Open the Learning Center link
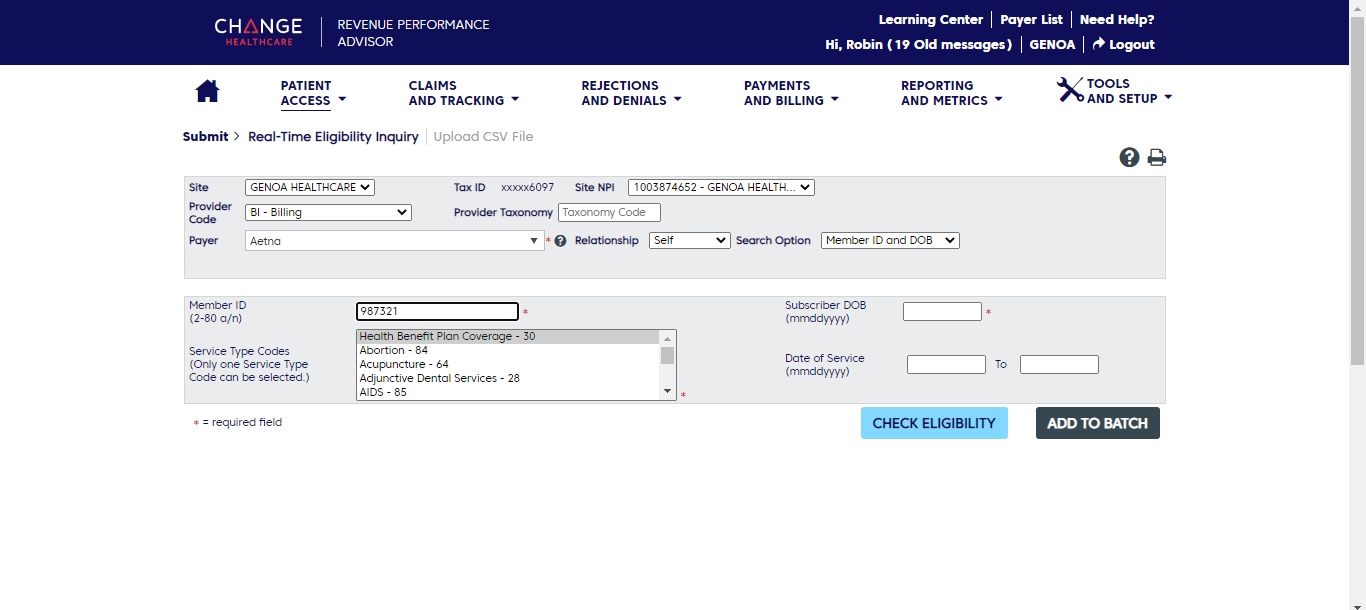1366x610 pixels. click(x=930, y=20)
